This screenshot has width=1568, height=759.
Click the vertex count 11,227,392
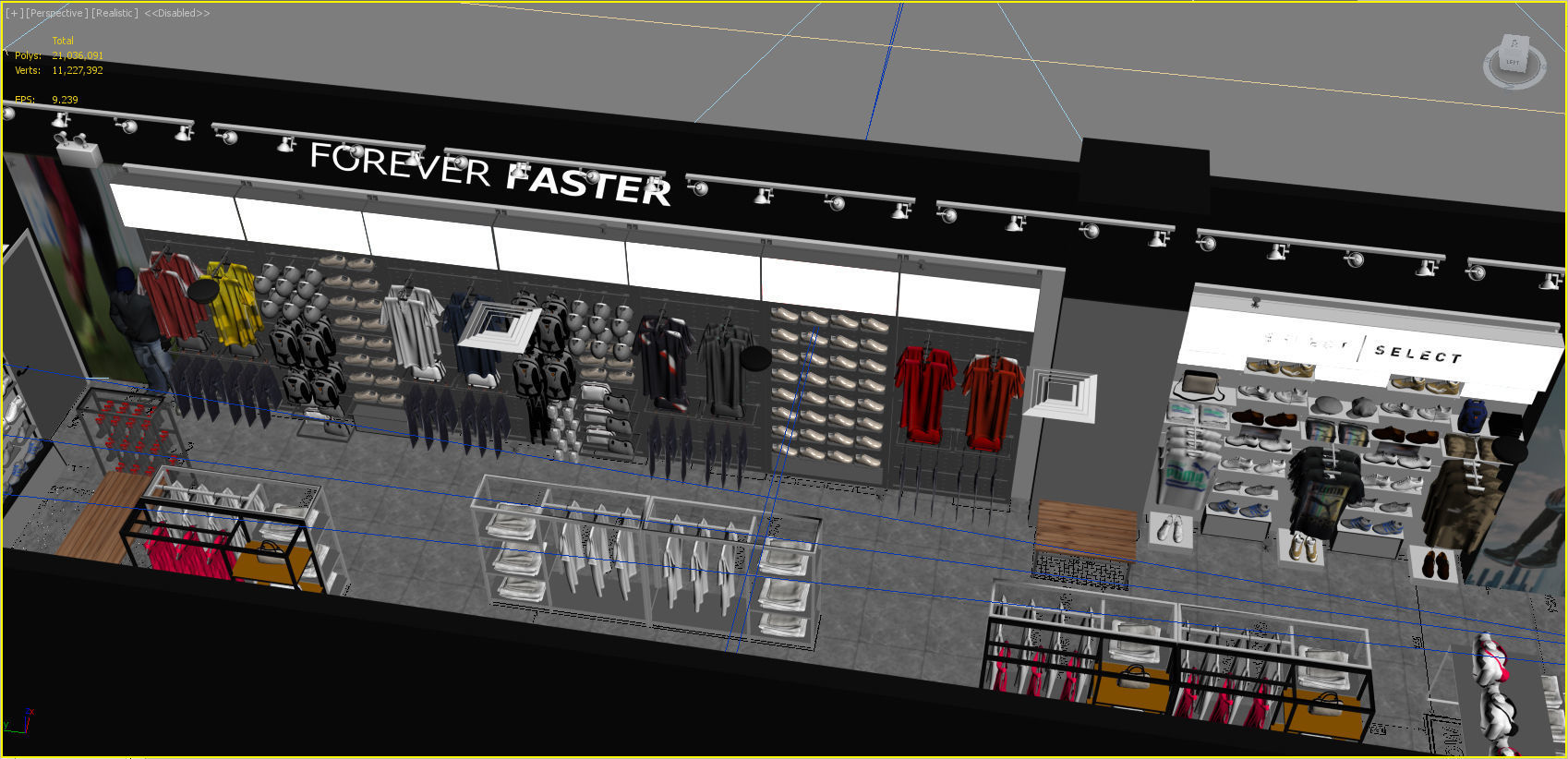78,70
